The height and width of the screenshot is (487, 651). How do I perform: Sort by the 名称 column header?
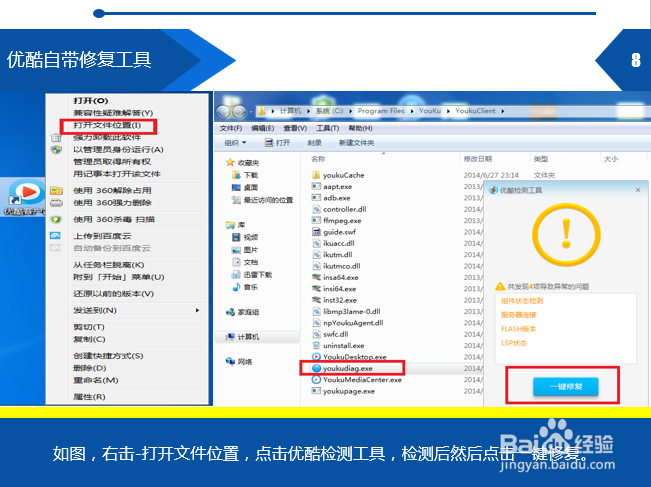point(318,159)
